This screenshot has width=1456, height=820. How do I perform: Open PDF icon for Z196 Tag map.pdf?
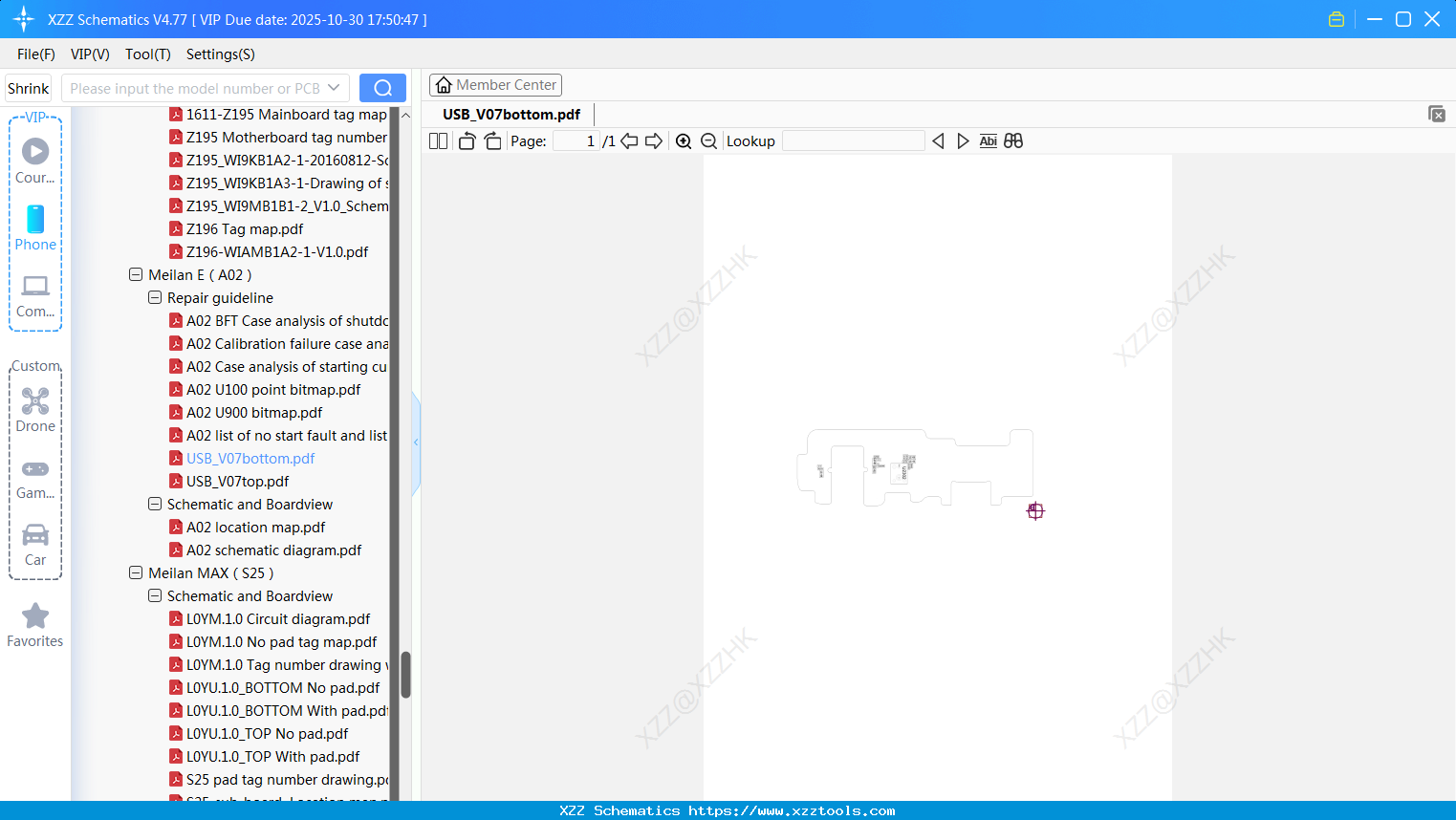coord(176,228)
